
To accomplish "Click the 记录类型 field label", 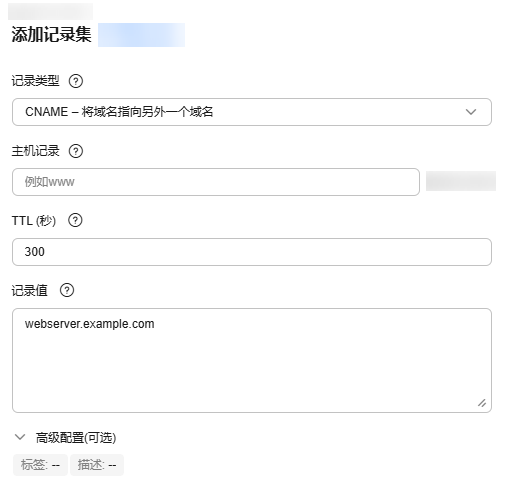I will tap(36, 81).
